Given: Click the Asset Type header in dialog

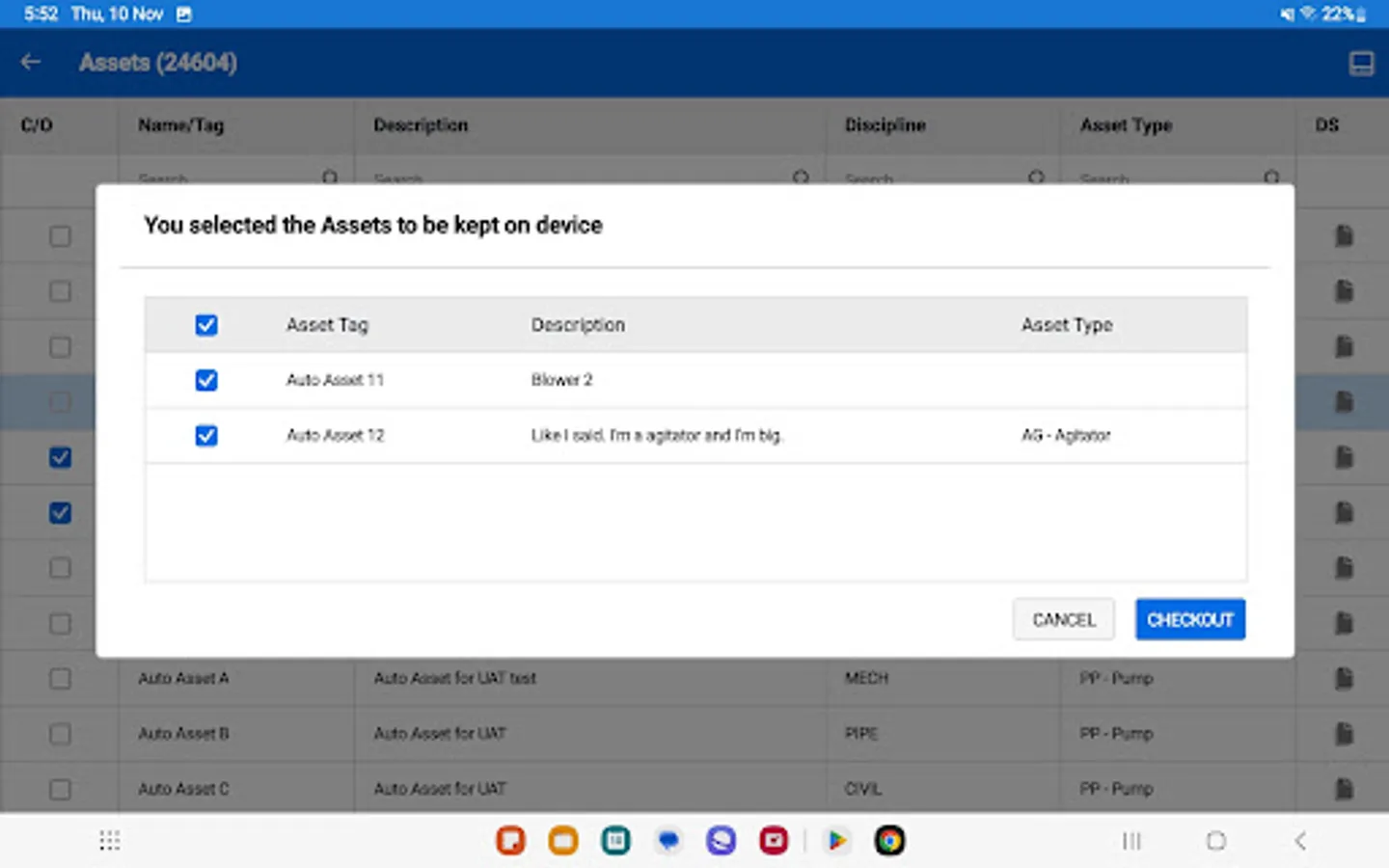Looking at the screenshot, I should 1067,325.
